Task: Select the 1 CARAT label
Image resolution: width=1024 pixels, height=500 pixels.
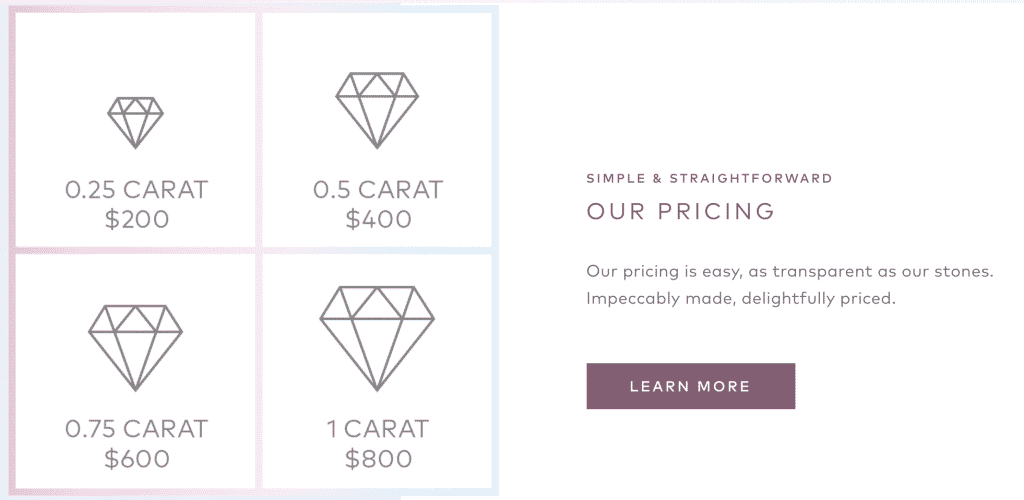Action: pyautogui.click(x=377, y=429)
